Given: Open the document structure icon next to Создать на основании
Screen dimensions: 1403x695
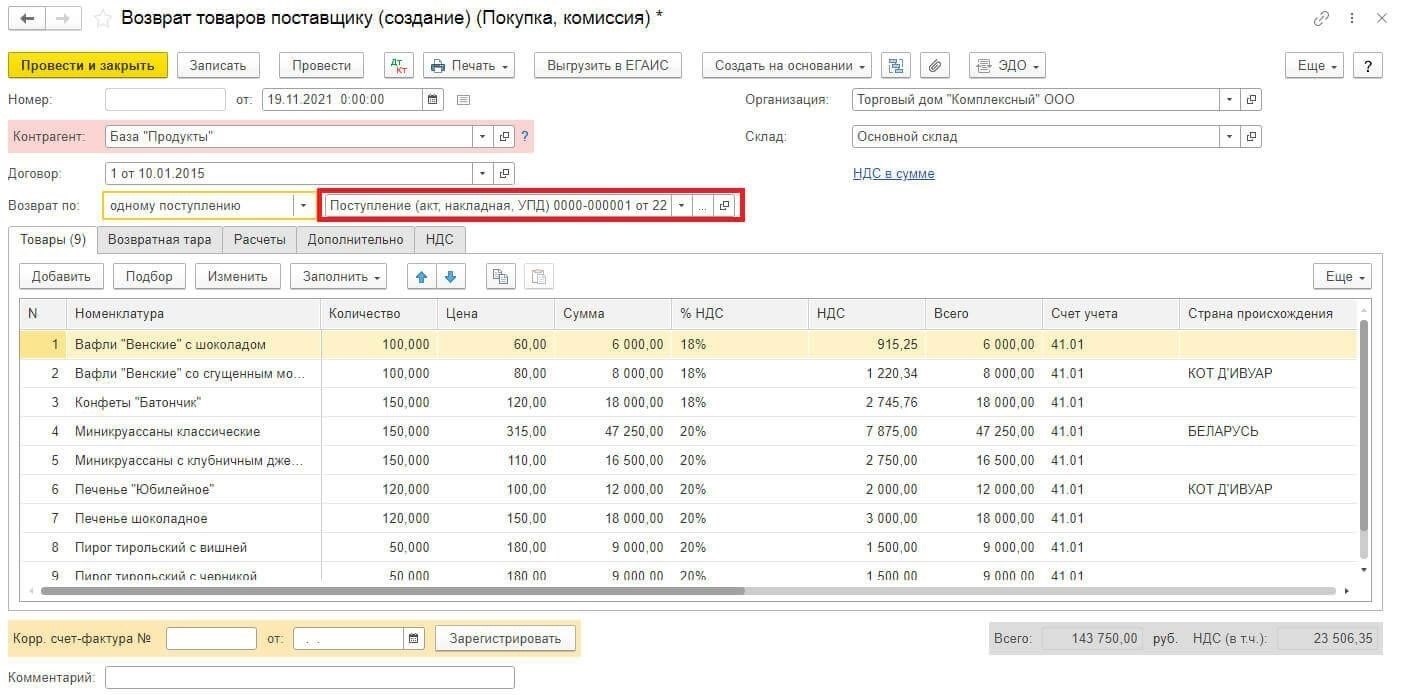Looking at the screenshot, I should click(x=896, y=66).
